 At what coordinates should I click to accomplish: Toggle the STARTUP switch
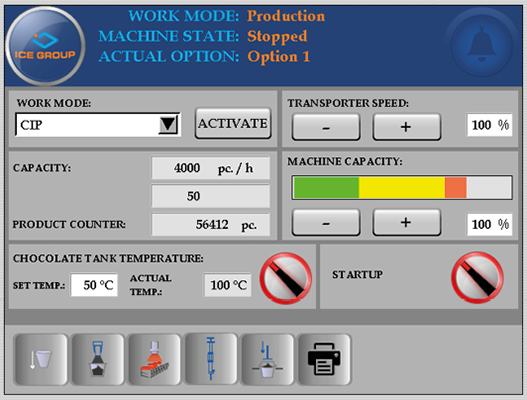[477, 278]
